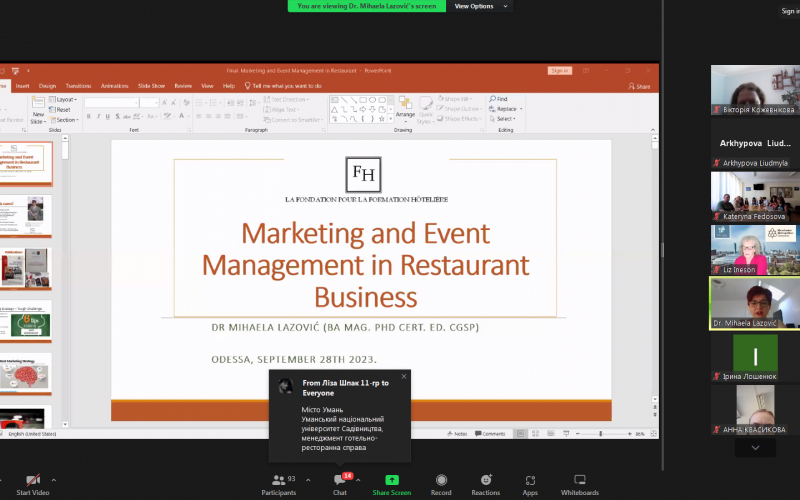Click Tell me what you want to do
This screenshot has width=800, height=500.
pyautogui.click(x=283, y=86)
